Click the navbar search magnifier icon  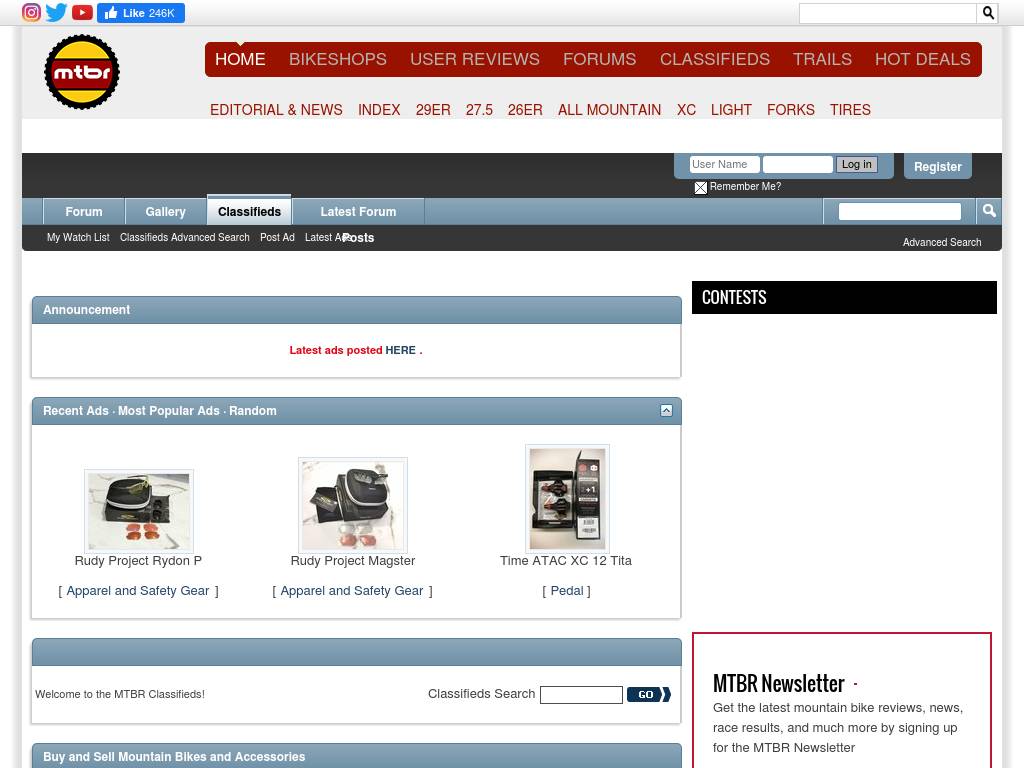pyautogui.click(x=989, y=211)
